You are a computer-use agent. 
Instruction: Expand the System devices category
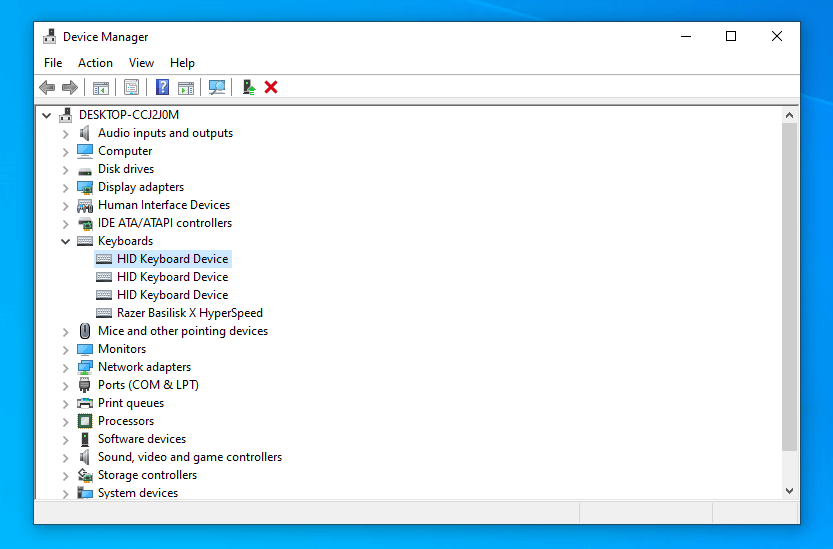(x=65, y=494)
